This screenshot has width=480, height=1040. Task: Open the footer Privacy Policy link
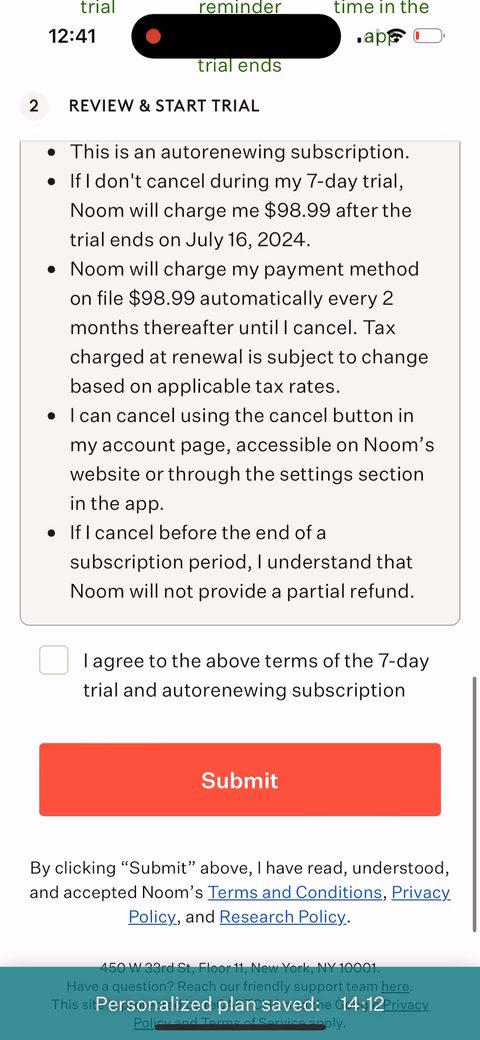point(407,1005)
